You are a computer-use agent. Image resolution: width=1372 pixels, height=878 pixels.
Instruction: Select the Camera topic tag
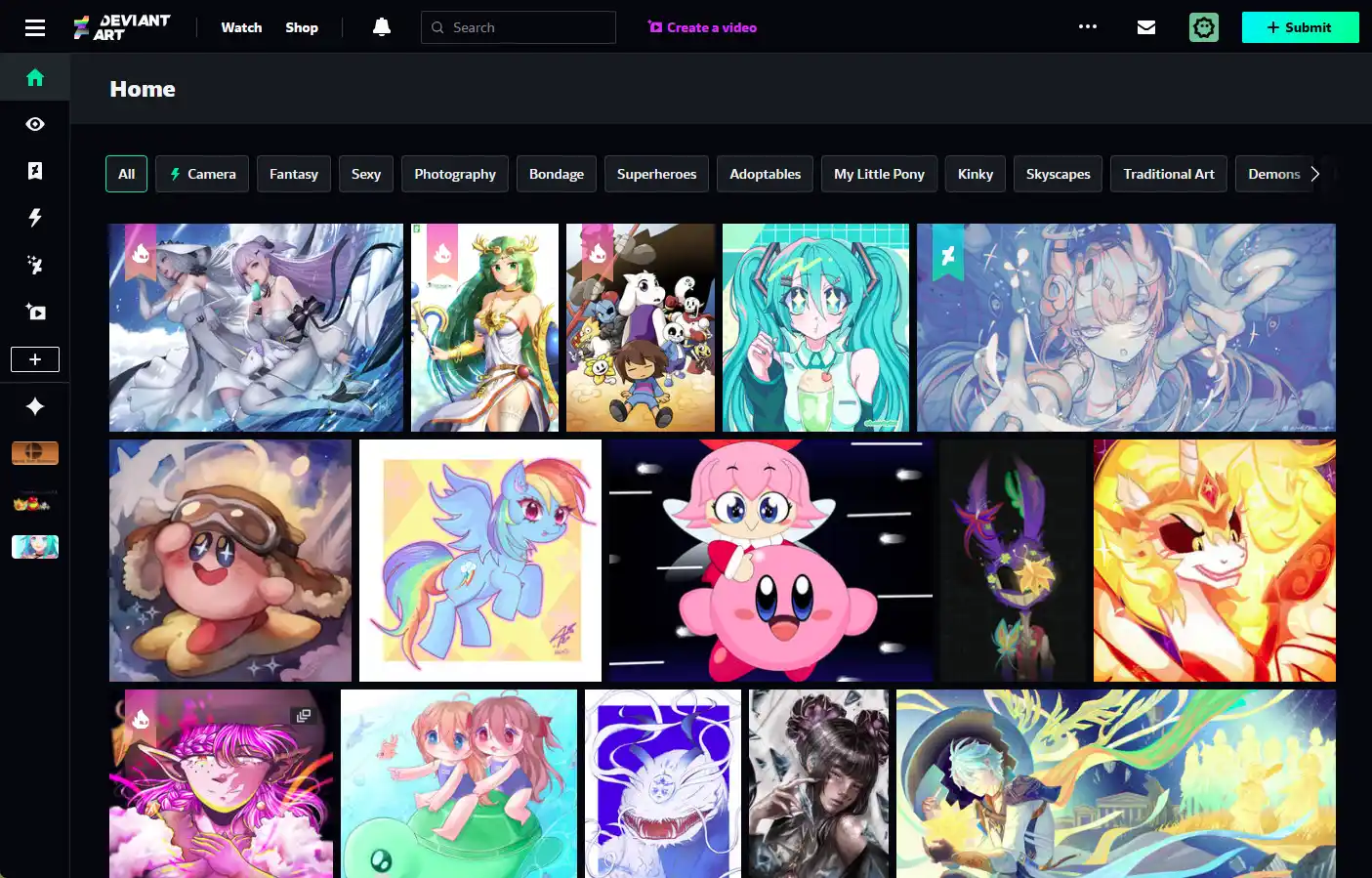(202, 174)
